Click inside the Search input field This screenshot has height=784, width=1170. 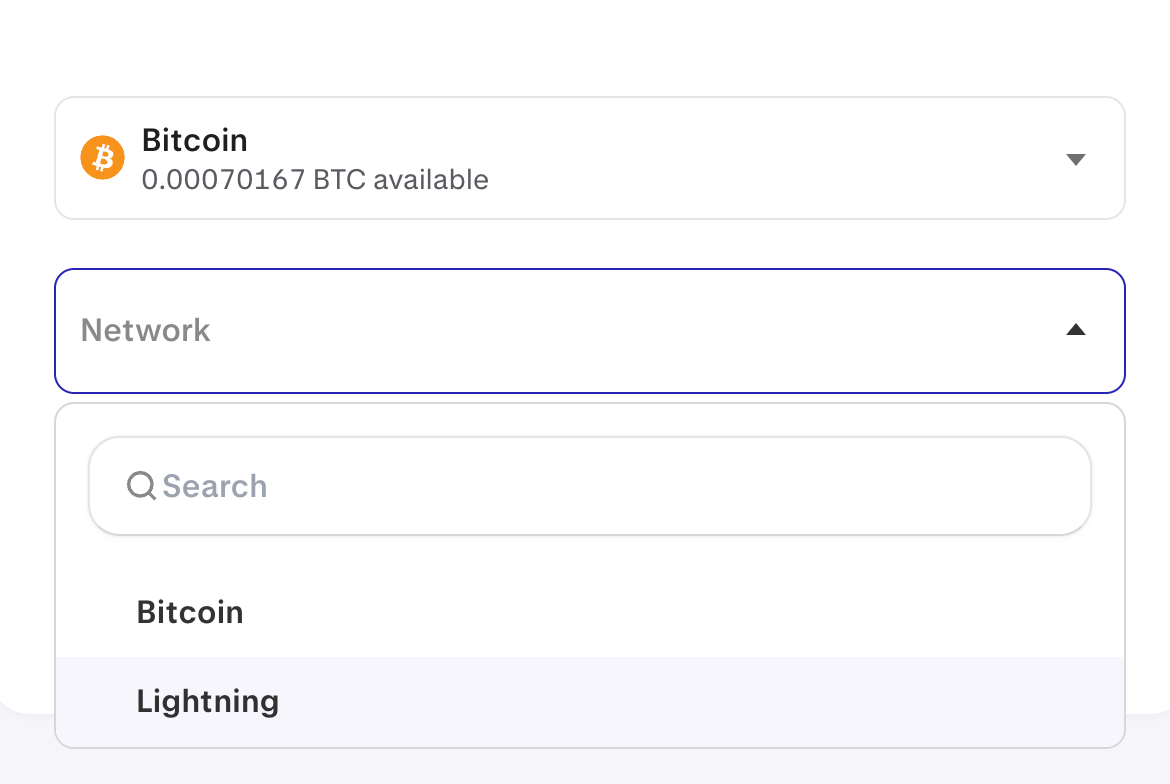590,485
